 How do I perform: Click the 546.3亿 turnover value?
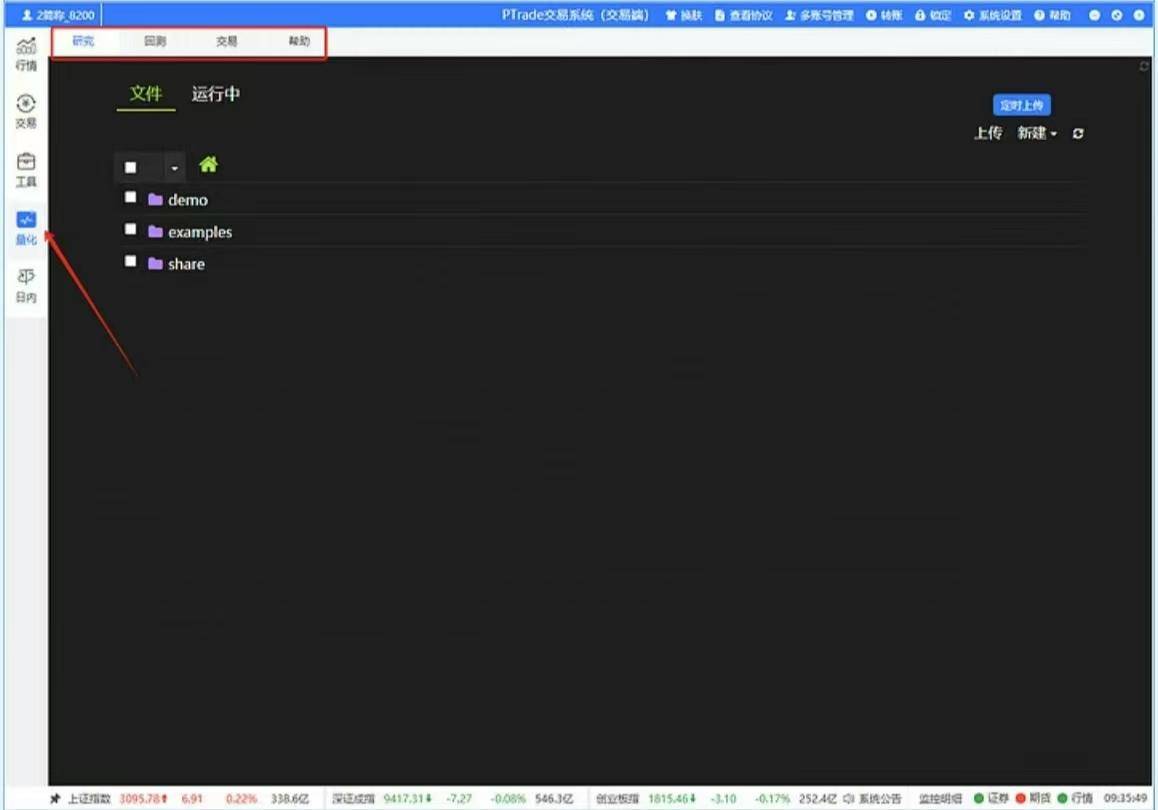(x=554, y=798)
